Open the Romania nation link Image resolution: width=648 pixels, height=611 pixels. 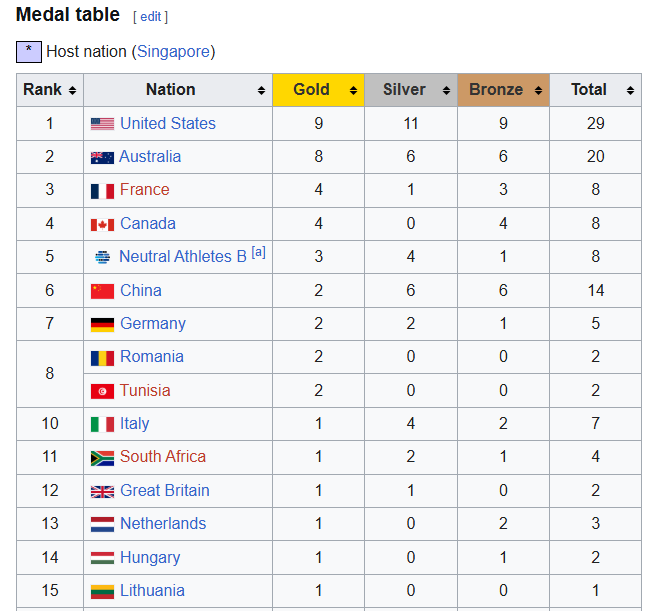point(152,357)
